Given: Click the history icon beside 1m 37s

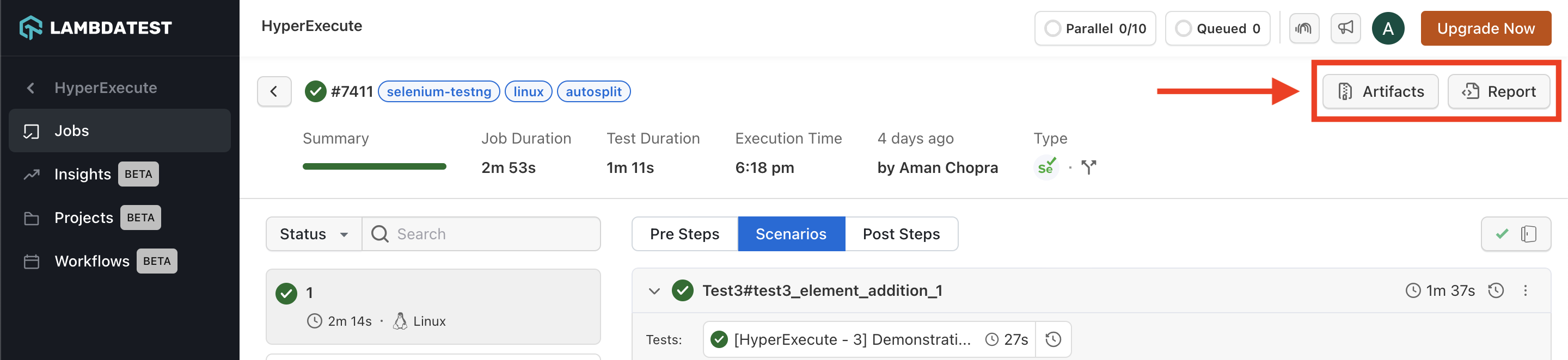Looking at the screenshot, I should point(1496,291).
